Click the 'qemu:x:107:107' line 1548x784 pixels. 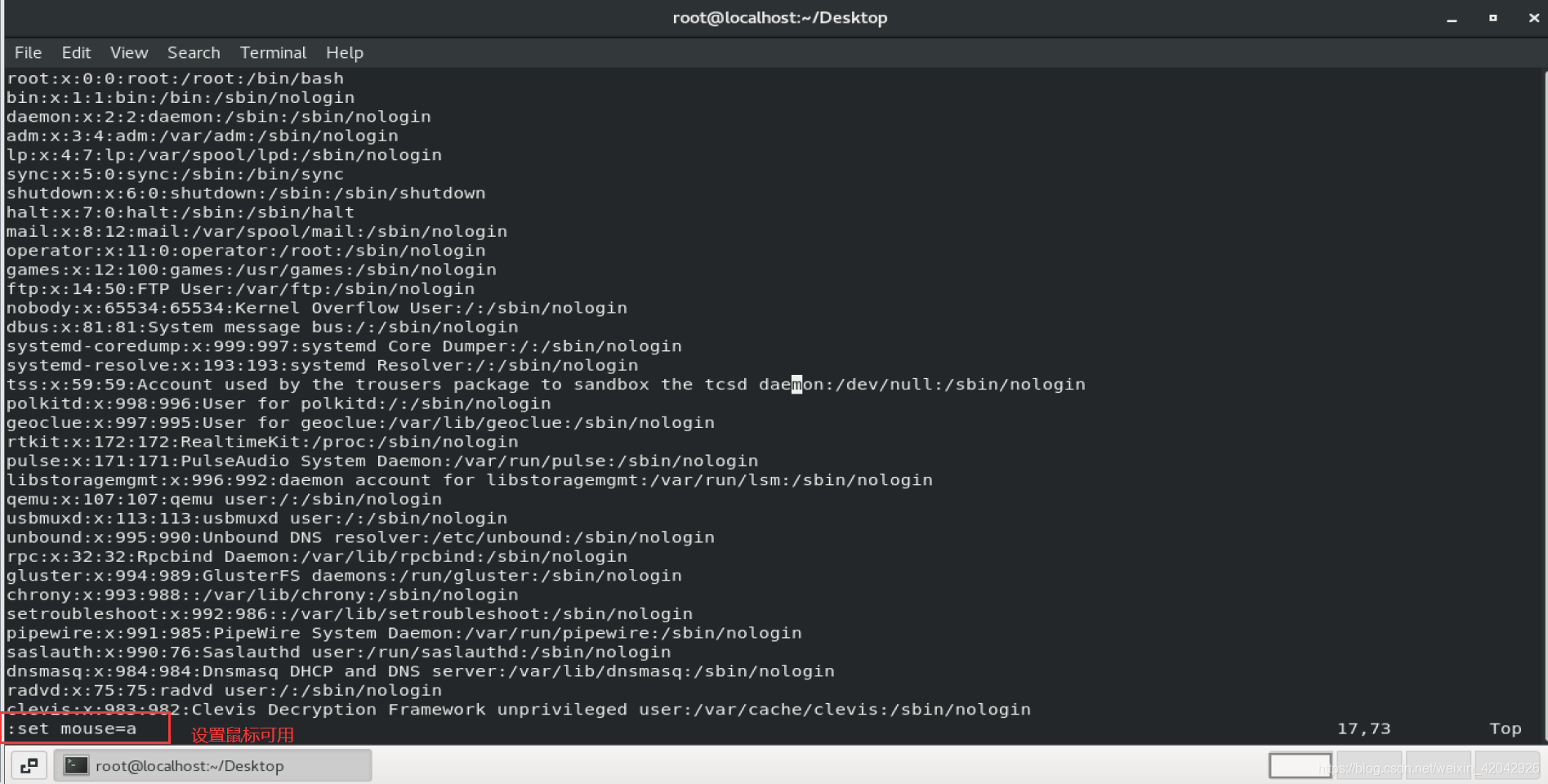tap(224, 500)
